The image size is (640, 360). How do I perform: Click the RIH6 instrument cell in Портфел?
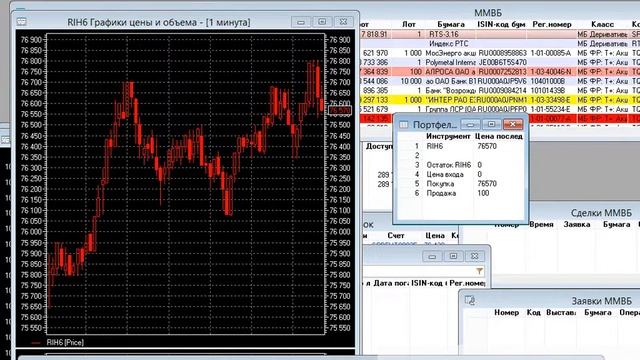coord(435,146)
